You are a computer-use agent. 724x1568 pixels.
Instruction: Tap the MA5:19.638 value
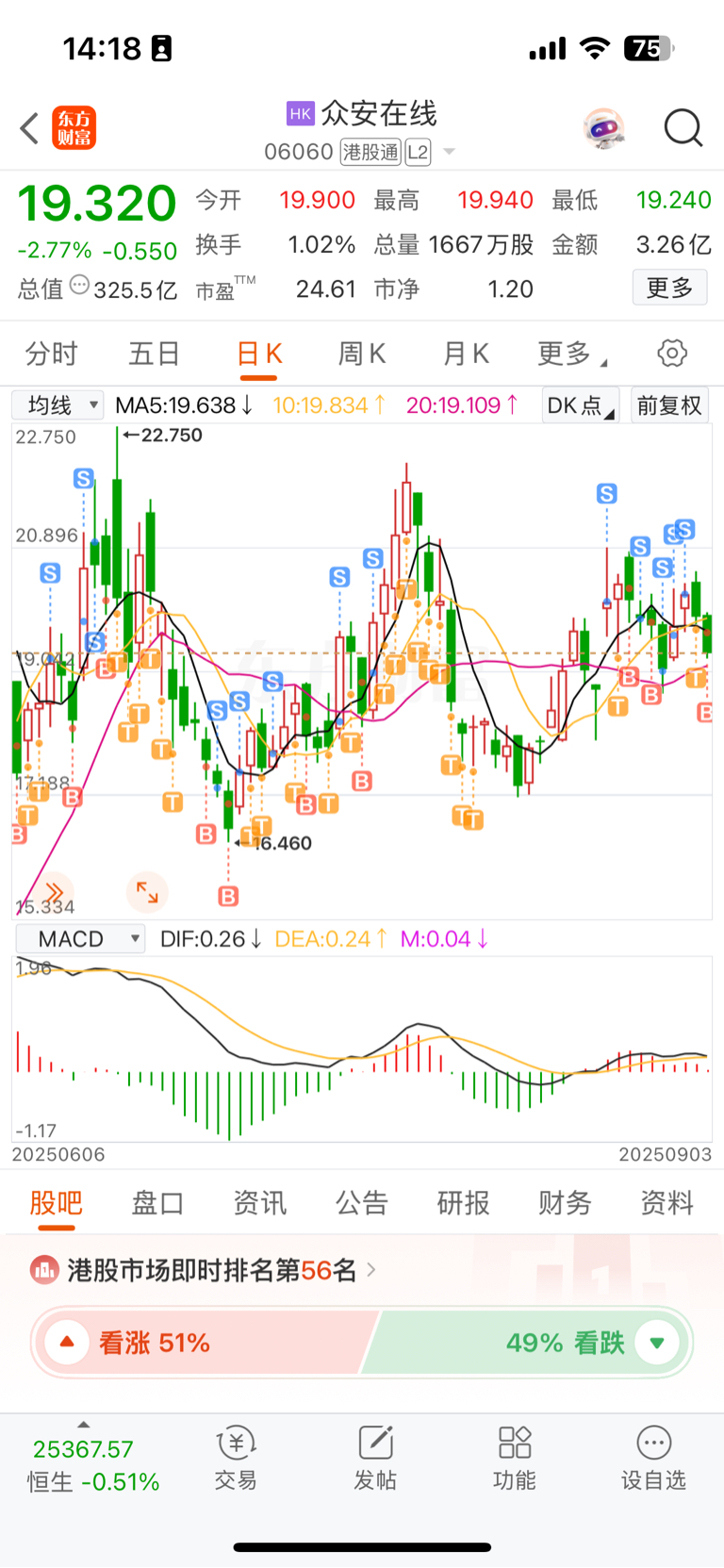tap(184, 405)
